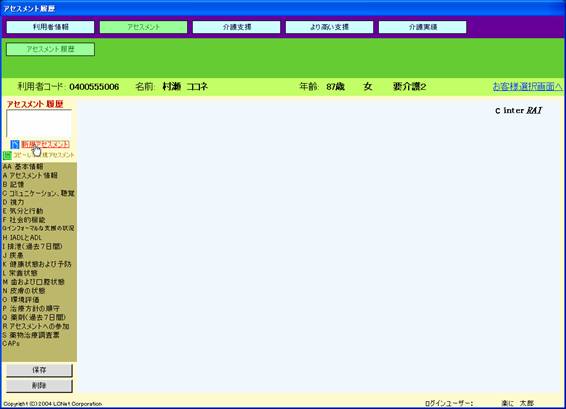Open the お客様選択画面へ link
This screenshot has height=409, width=566.
[x=527, y=87]
